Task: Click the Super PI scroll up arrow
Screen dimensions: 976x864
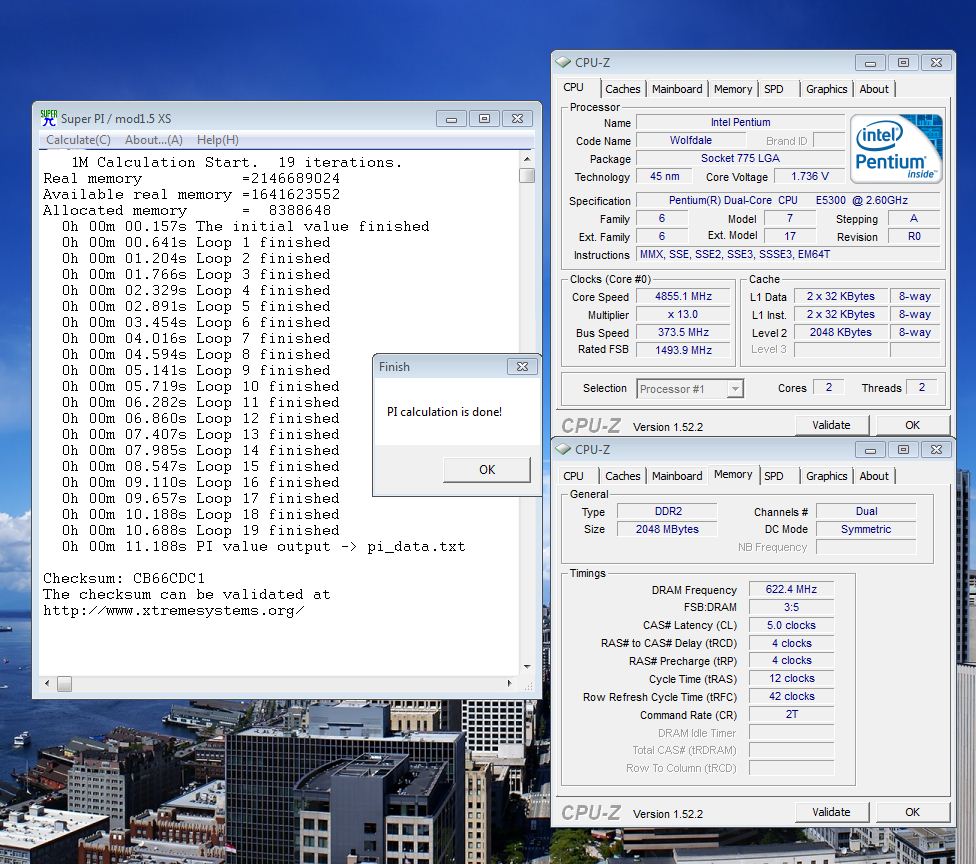Action: (x=527, y=159)
